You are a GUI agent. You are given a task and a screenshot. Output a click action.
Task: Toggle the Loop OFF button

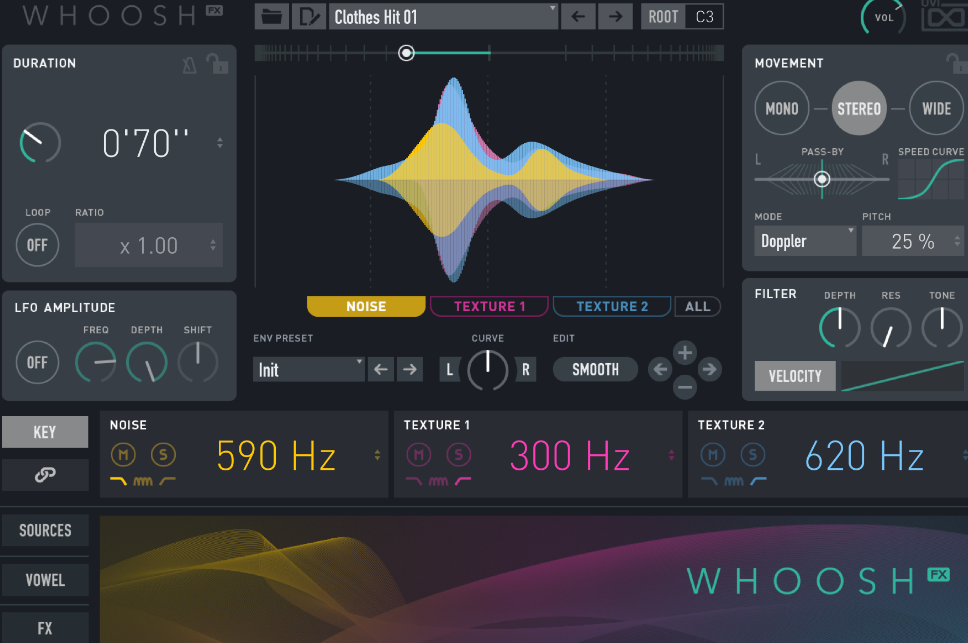37,245
